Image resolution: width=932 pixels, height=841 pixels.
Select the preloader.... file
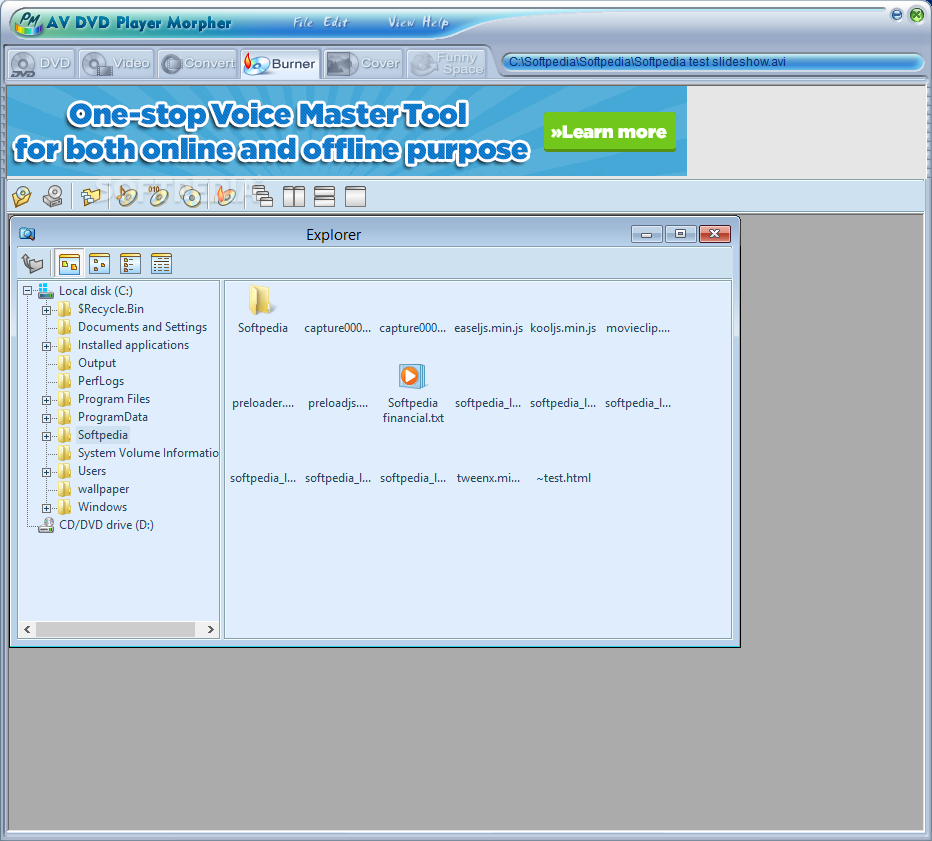(x=263, y=403)
